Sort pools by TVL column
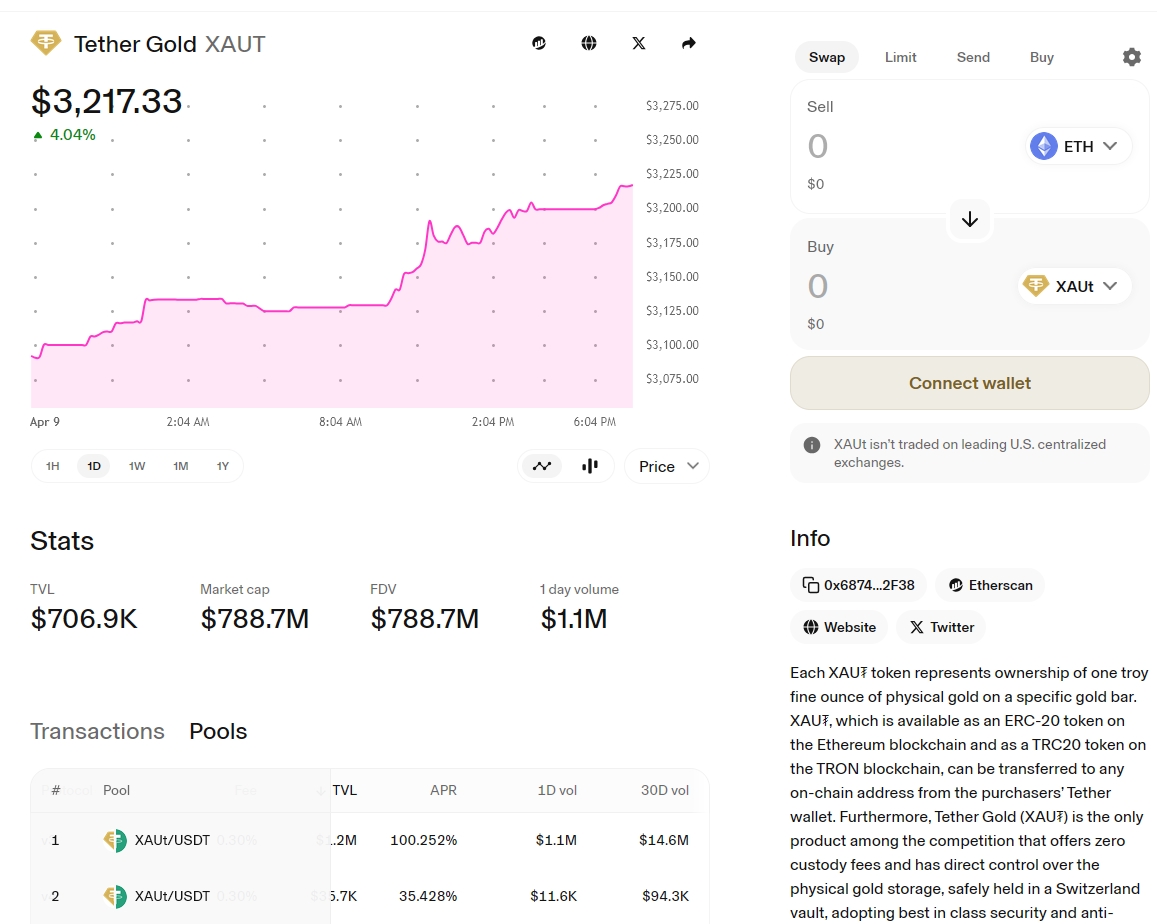The image size is (1157, 924). [x=345, y=790]
